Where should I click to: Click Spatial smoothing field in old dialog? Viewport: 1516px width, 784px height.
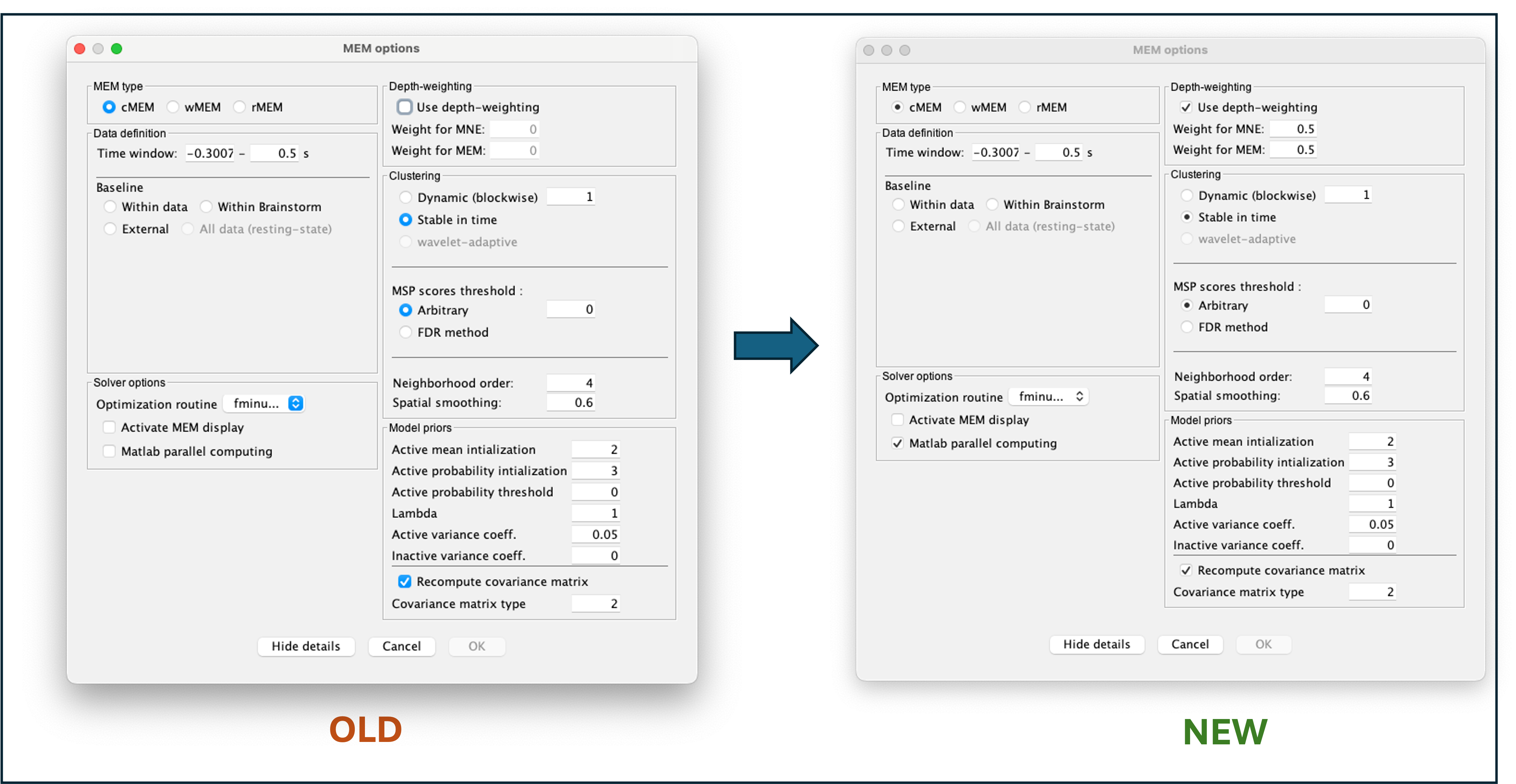click(571, 403)
